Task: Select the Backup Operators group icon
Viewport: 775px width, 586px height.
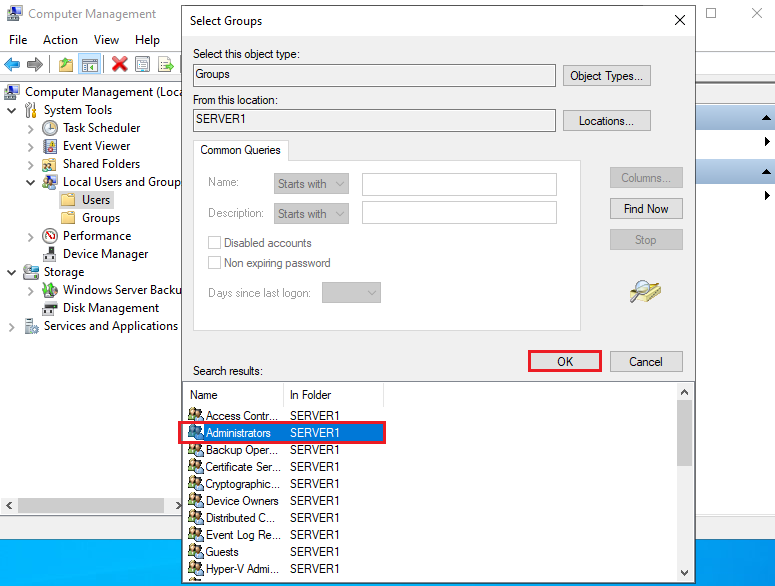Action: (195, 450)
